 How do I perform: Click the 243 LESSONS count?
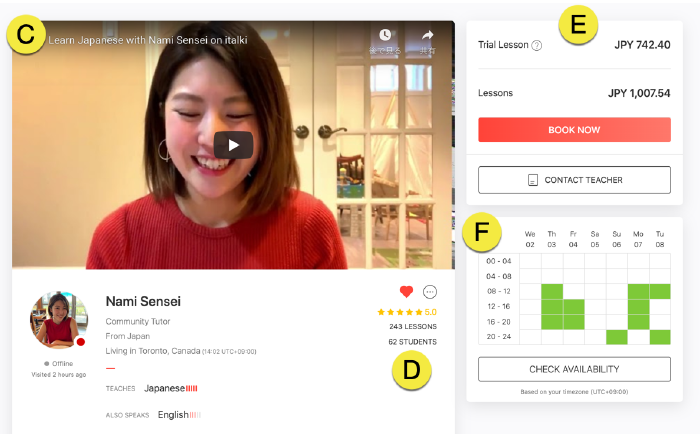point(413,326)
